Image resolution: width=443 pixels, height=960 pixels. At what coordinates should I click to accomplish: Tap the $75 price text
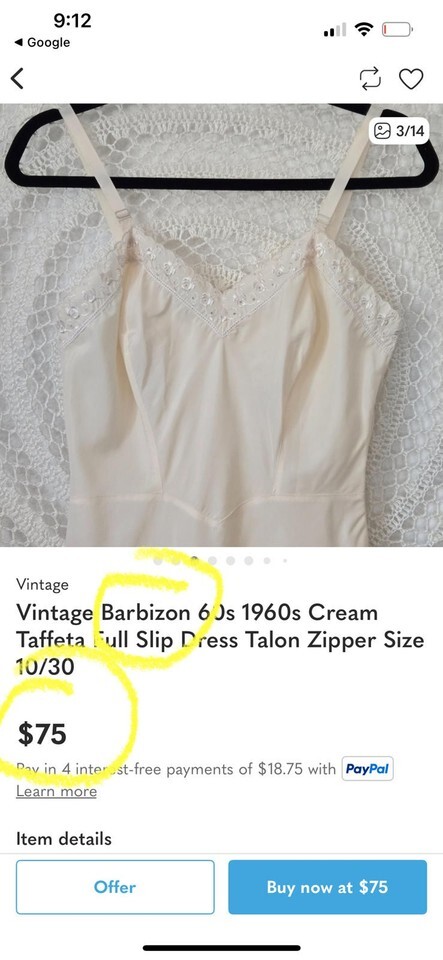(x=42, y=734)
